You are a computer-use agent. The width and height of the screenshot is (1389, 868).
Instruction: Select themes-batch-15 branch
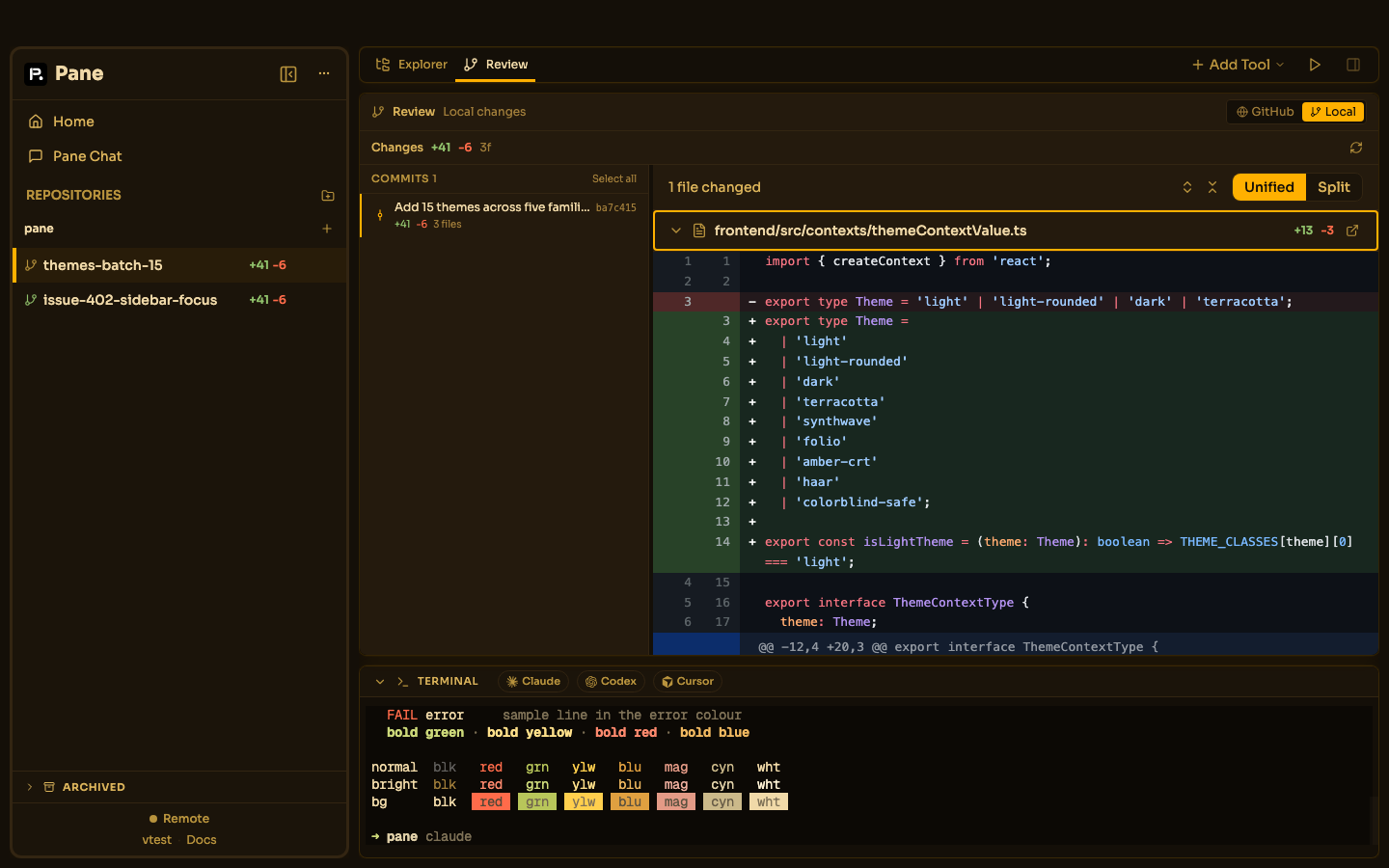(x=179, y=265)
